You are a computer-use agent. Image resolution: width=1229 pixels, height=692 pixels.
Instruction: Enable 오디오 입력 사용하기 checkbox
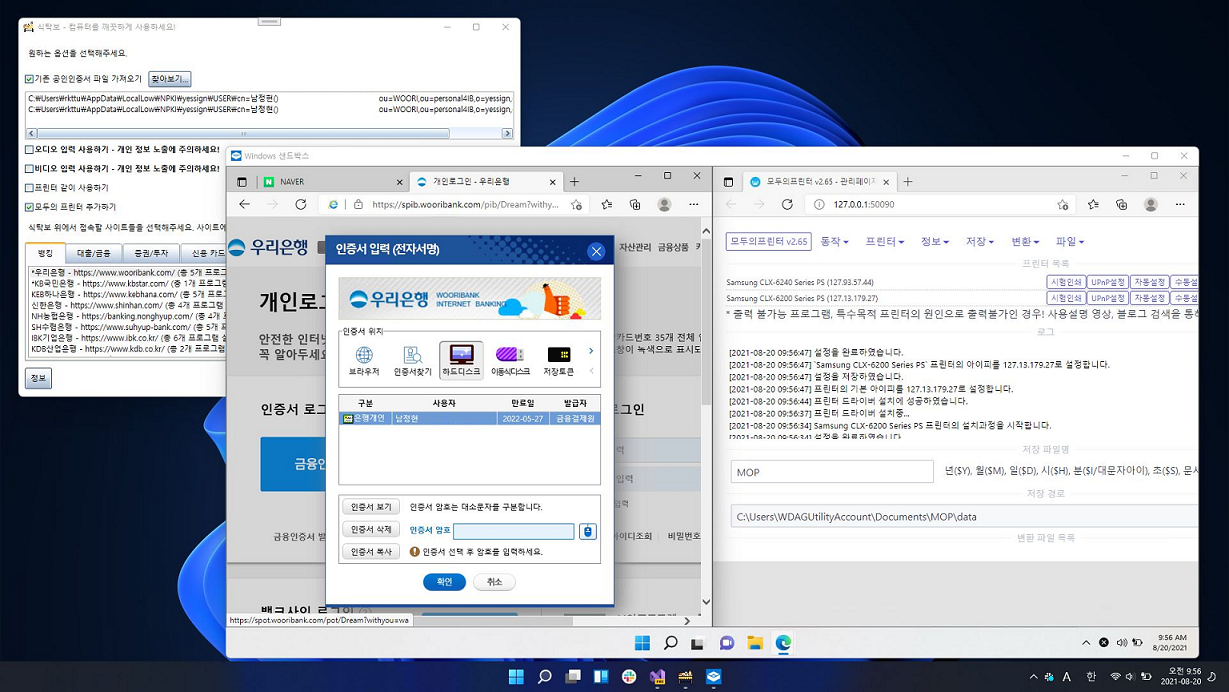[29, 149]
